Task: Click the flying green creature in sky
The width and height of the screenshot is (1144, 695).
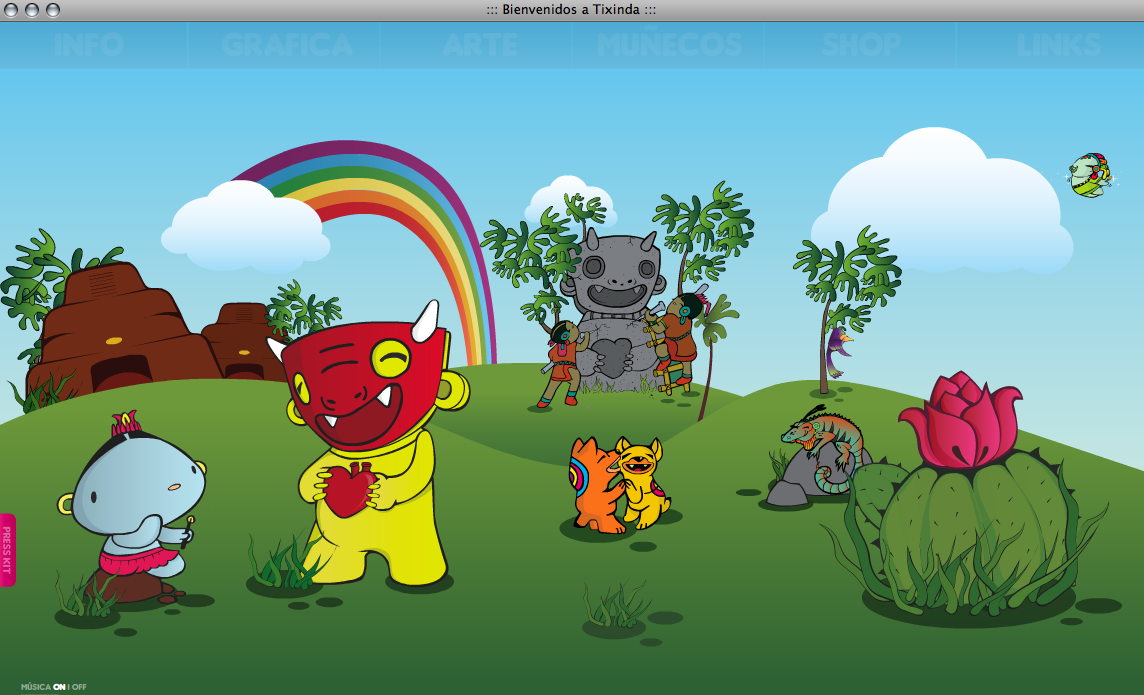Action: click(1088, 175)
